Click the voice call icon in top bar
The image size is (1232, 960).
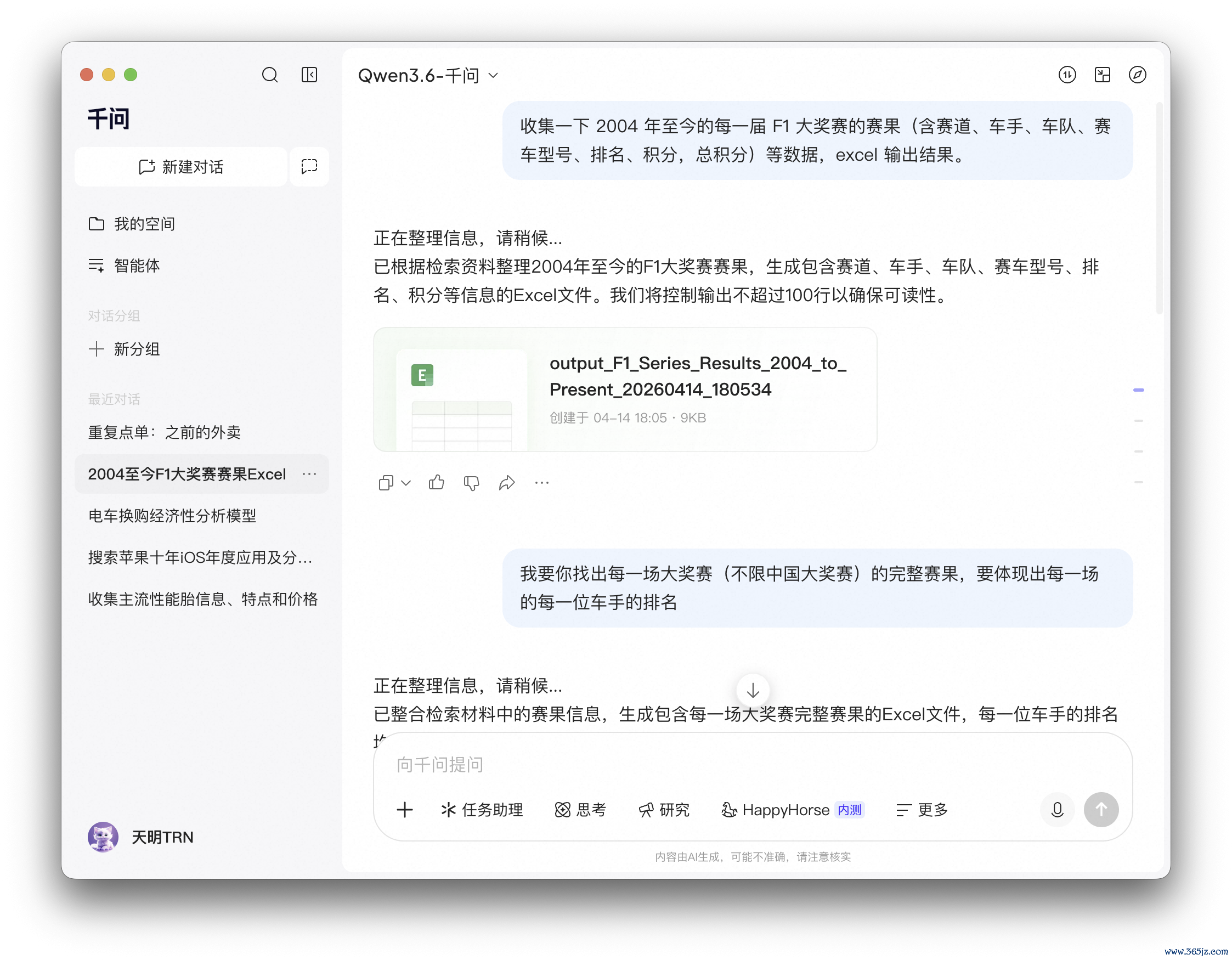pyautogui.click(x=1067, y=75)
